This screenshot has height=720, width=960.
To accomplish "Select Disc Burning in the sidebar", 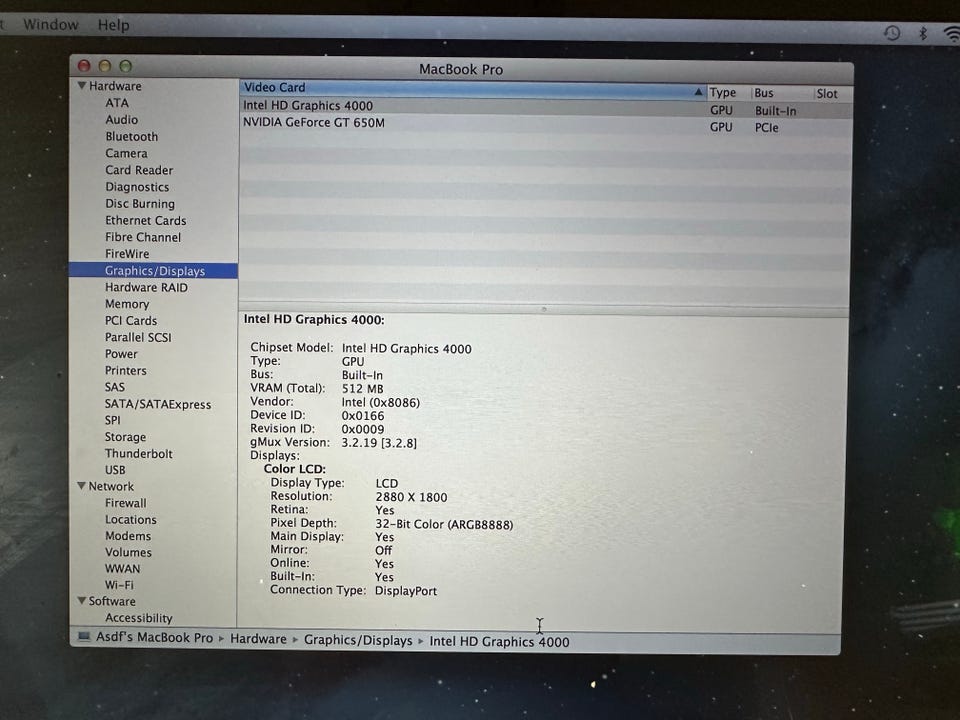I will [140, 204].
